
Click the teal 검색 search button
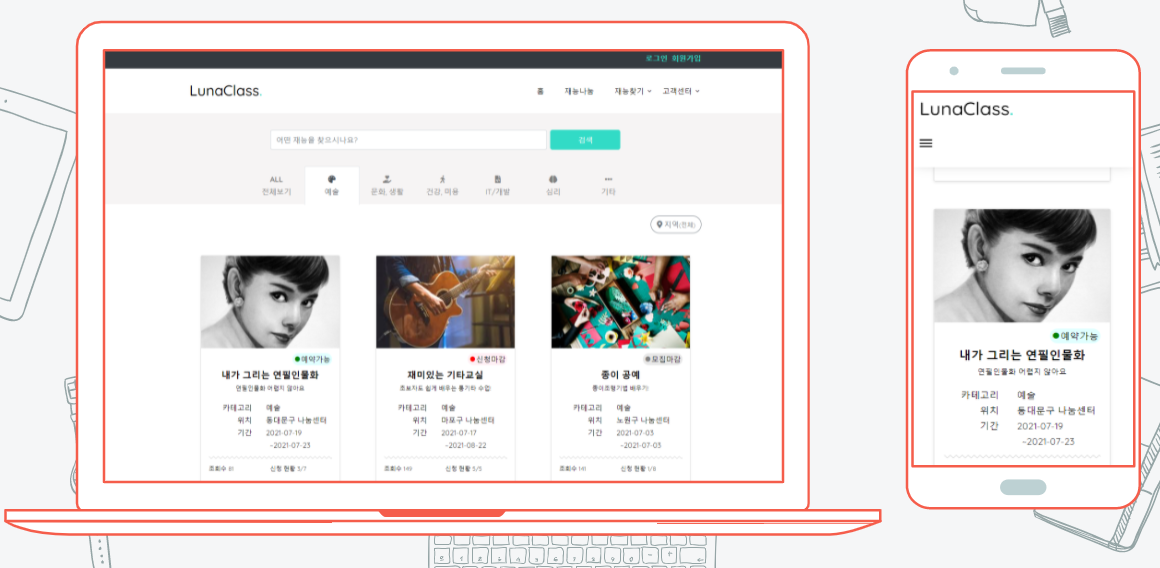click(x=585, y=140)
